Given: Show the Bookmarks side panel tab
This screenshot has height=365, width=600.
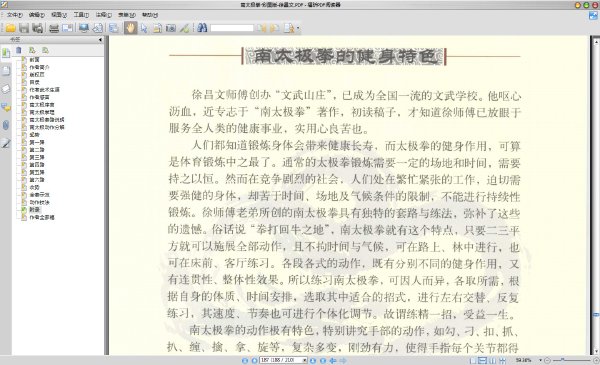Looking at the screenshot, I should 6,53.
